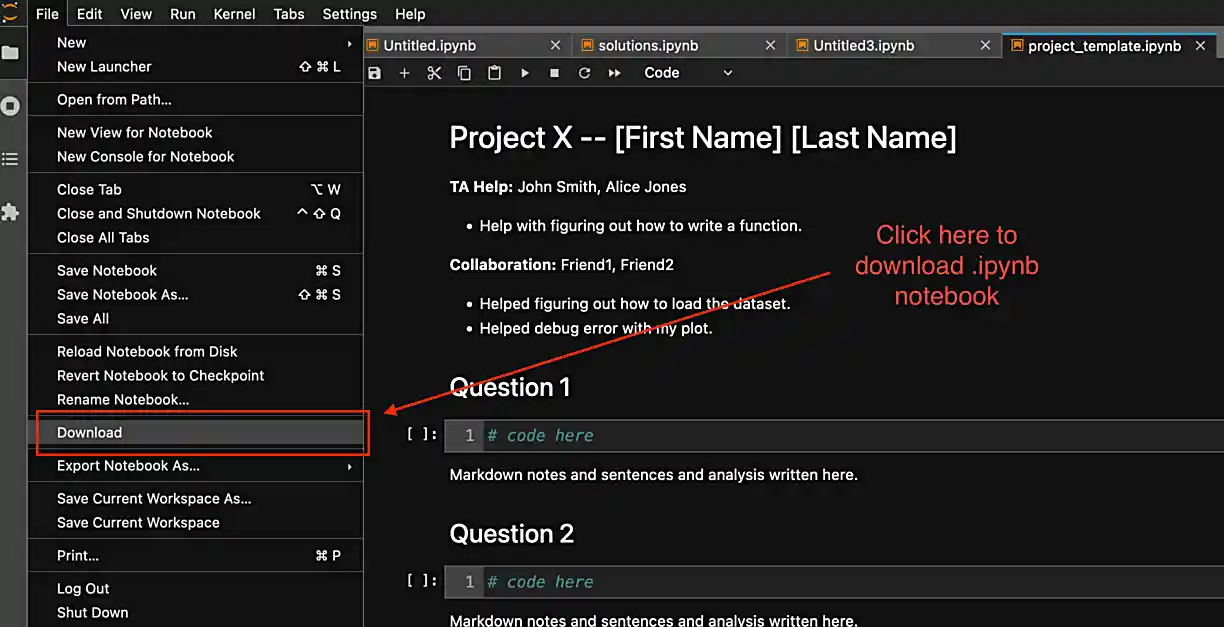Restart the kernel with the circular arrow icon

point(585,73)
